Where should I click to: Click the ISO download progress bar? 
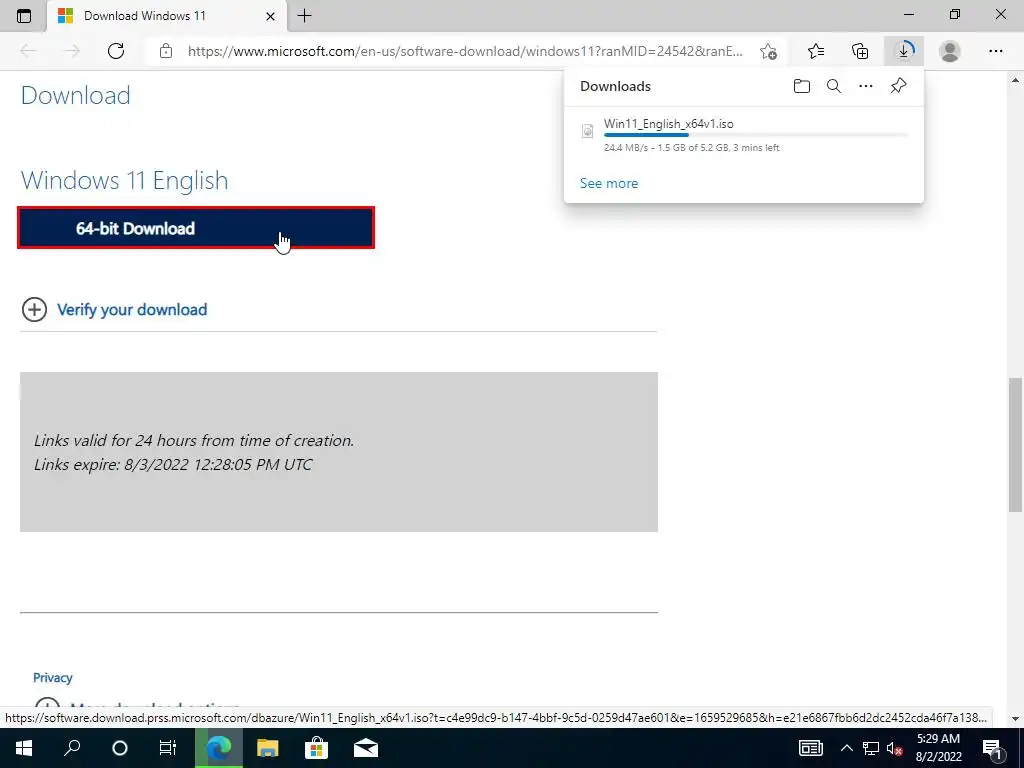pos(756,135)
